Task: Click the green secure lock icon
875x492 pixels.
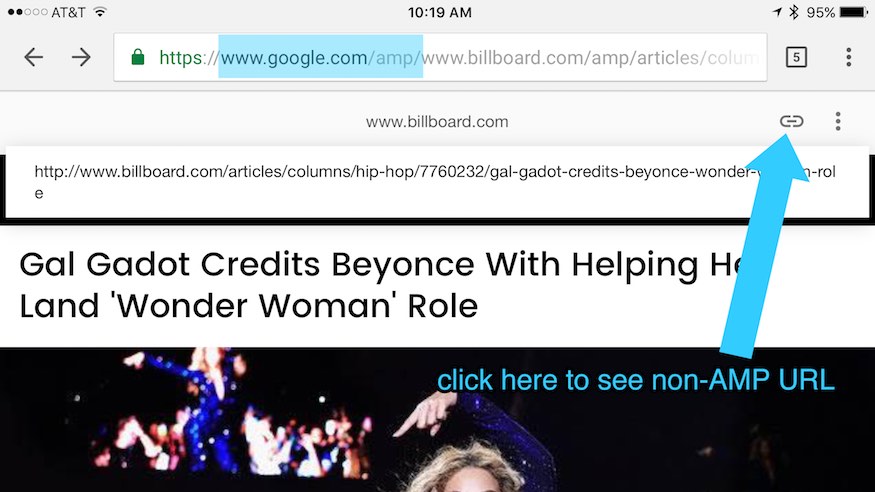Action: pyautogui.click(x=138, y=57)
